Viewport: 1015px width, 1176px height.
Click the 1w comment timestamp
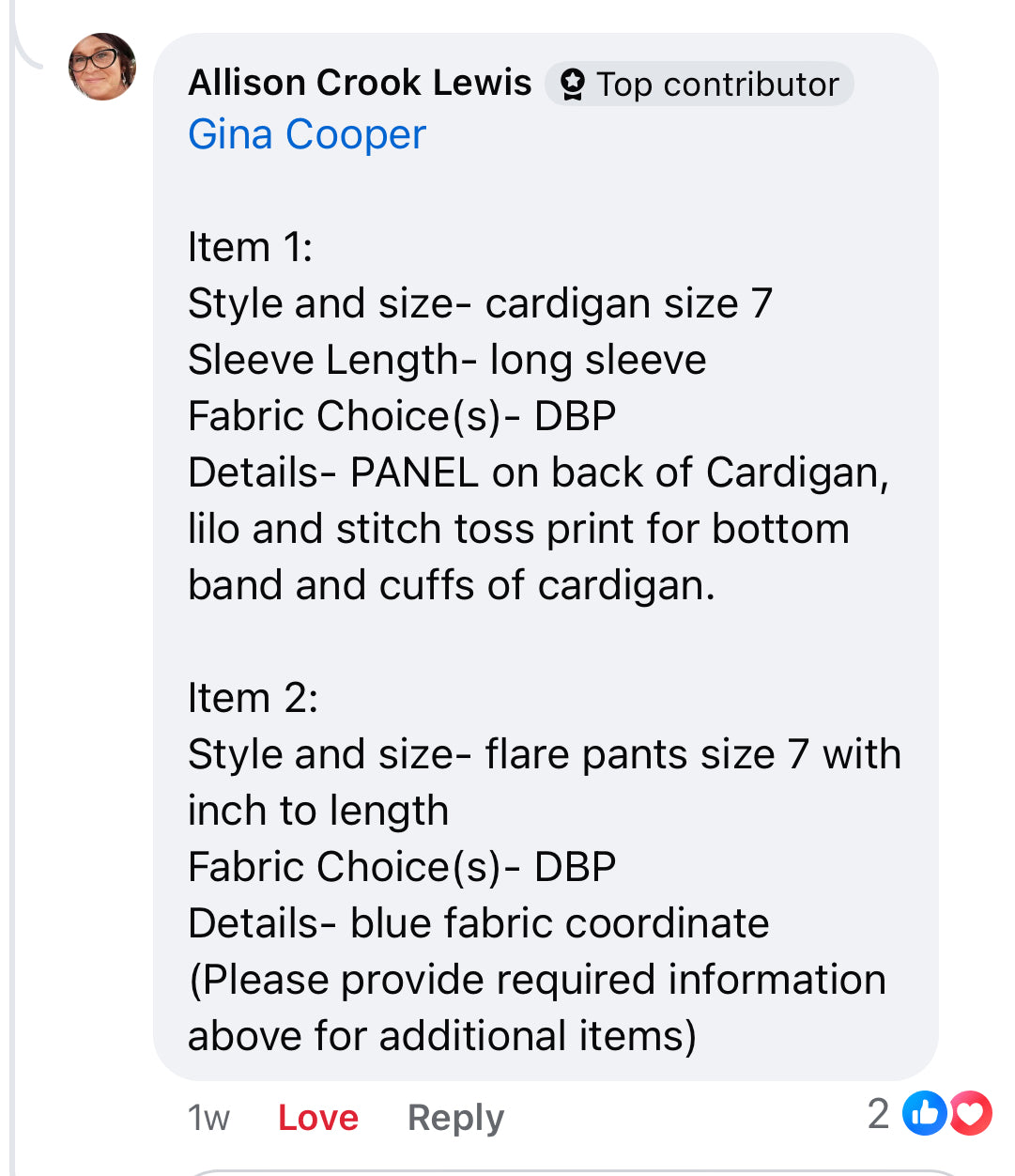coord(208,1118)
